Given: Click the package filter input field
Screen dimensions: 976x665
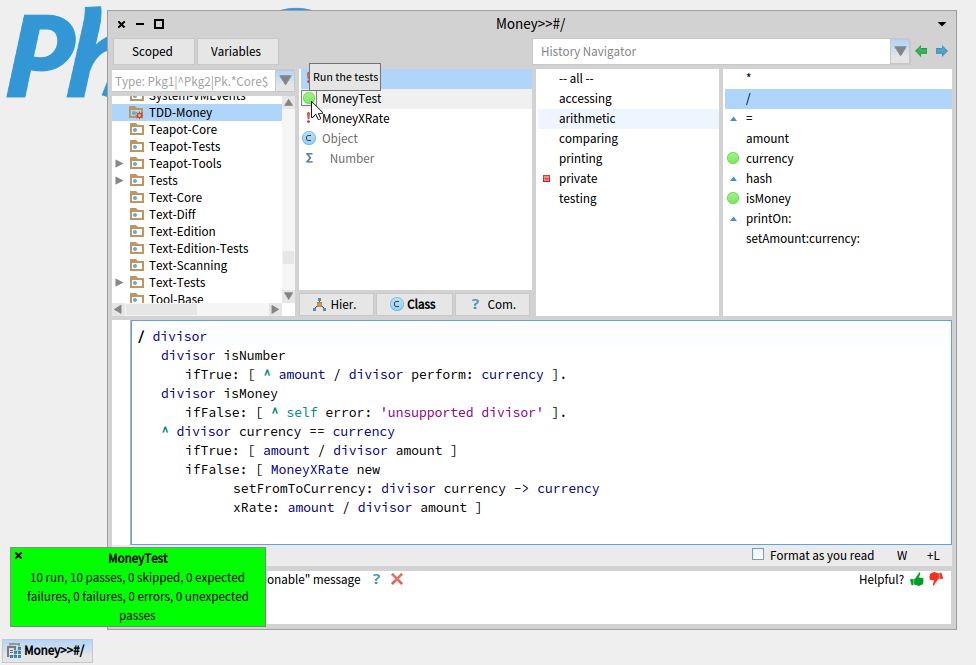Looking at the screenshot, I should [x=192, y=81].
